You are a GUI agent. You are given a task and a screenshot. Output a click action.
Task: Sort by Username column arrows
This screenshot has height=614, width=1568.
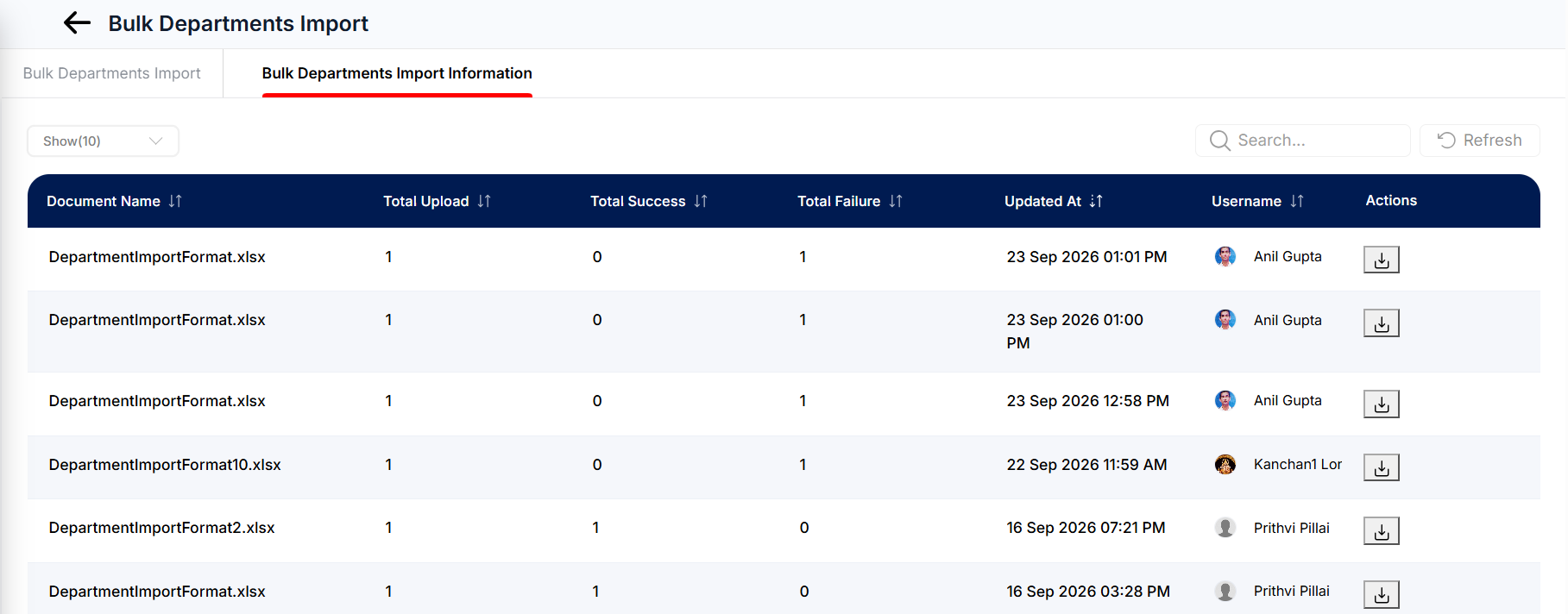tap(1297, 201)
